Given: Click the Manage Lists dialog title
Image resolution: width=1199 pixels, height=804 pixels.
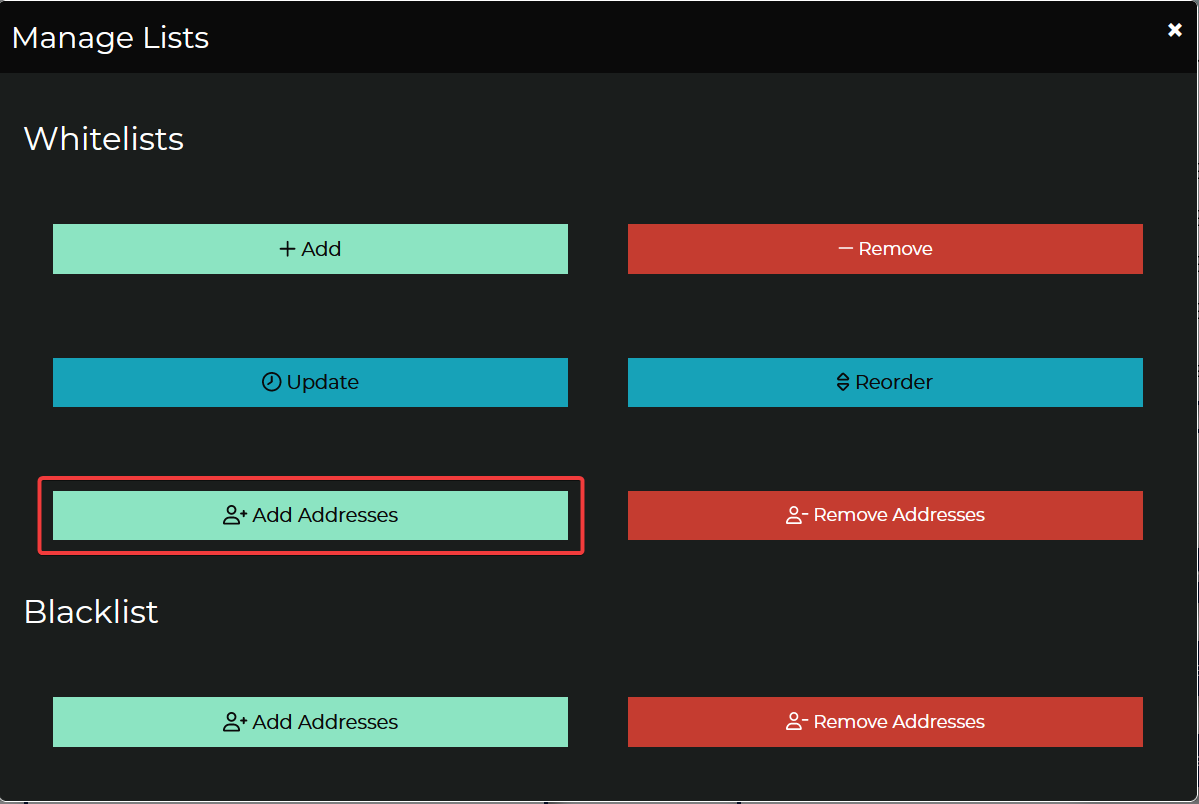Looking at the screenshot, I should pos(110,38).
